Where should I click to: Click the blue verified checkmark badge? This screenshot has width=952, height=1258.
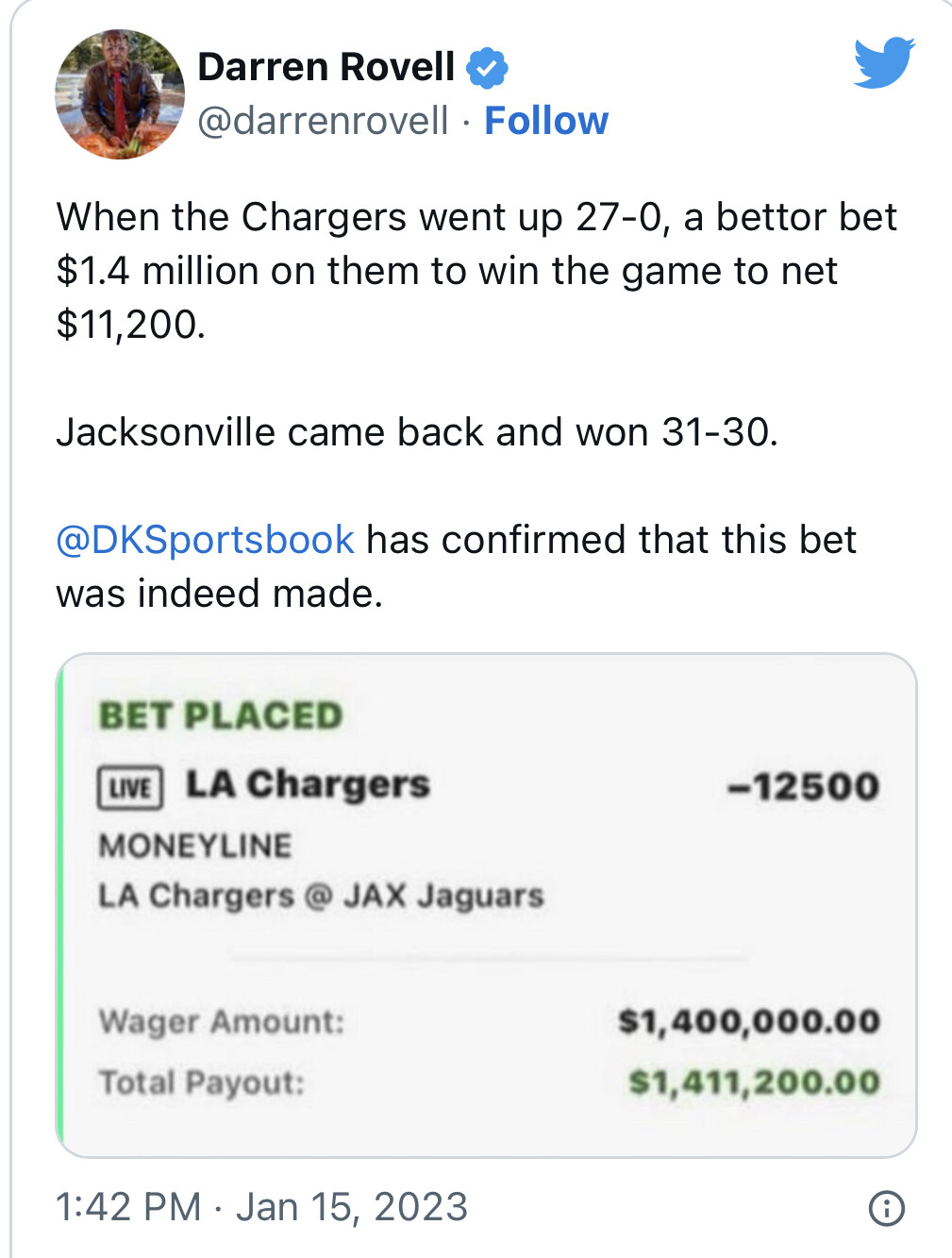pyautogui.click(x=487, y=67)
